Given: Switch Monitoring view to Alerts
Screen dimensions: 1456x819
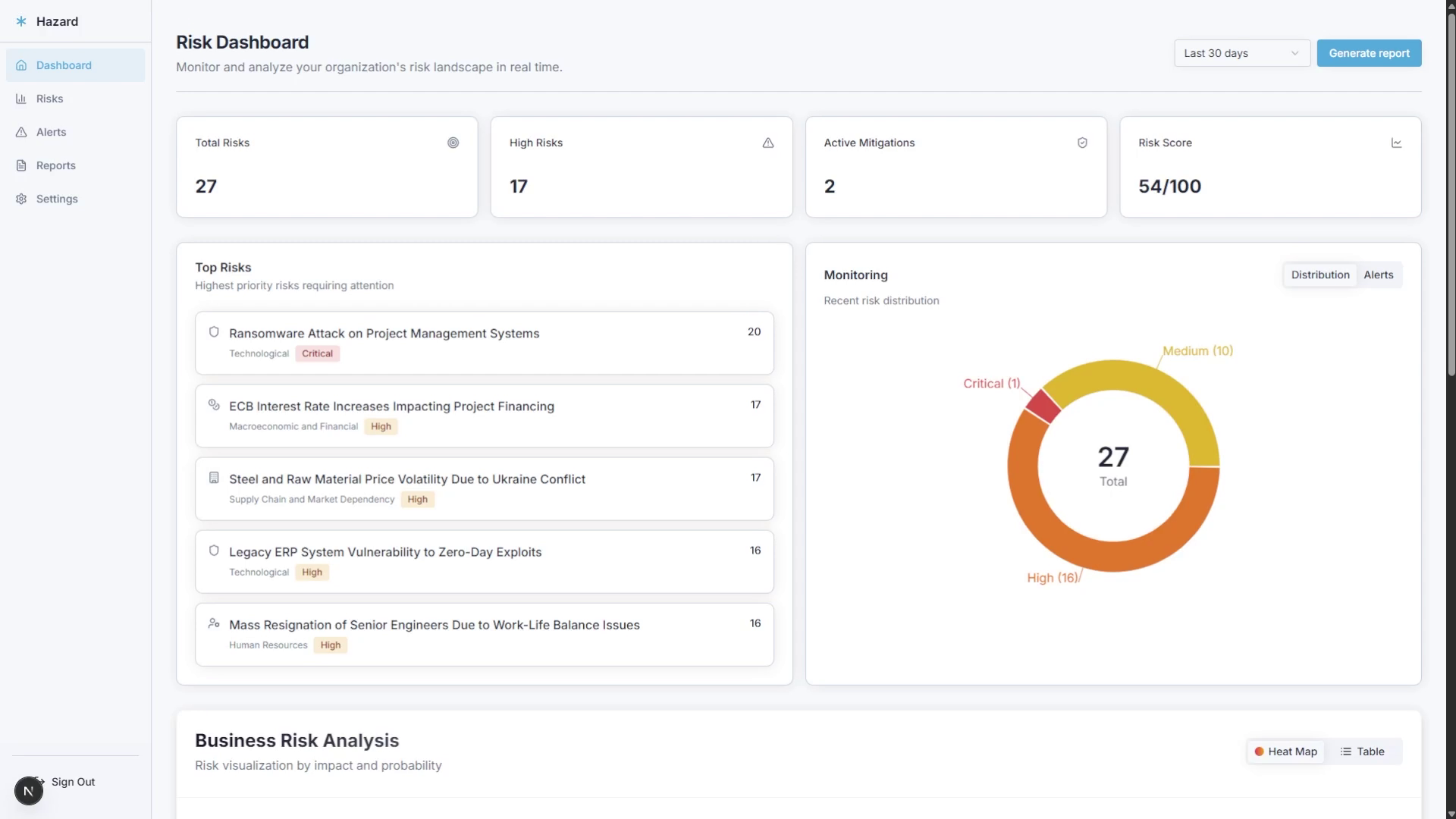Looking at the screenshot, I should 1378,275.
